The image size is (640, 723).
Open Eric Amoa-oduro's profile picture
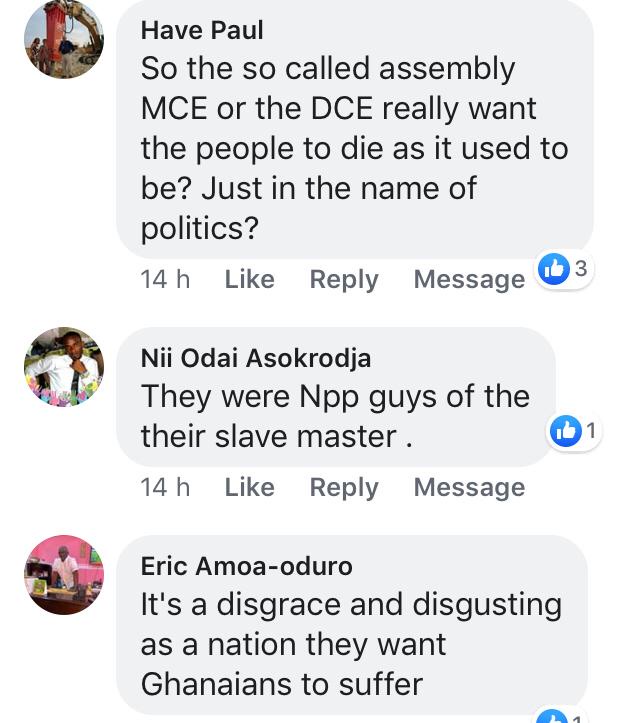point(64,574)
